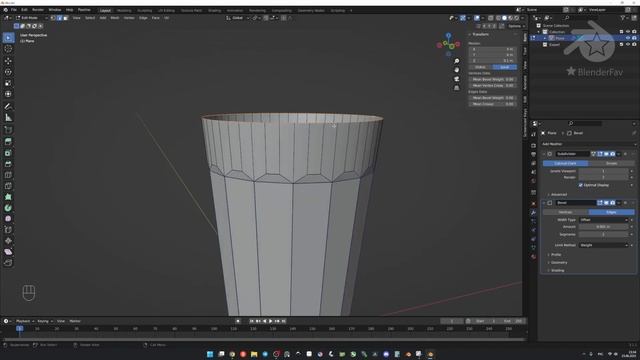Set Bevel to affect Vertices
640x360 pixels.
click(x=565, y=212)
